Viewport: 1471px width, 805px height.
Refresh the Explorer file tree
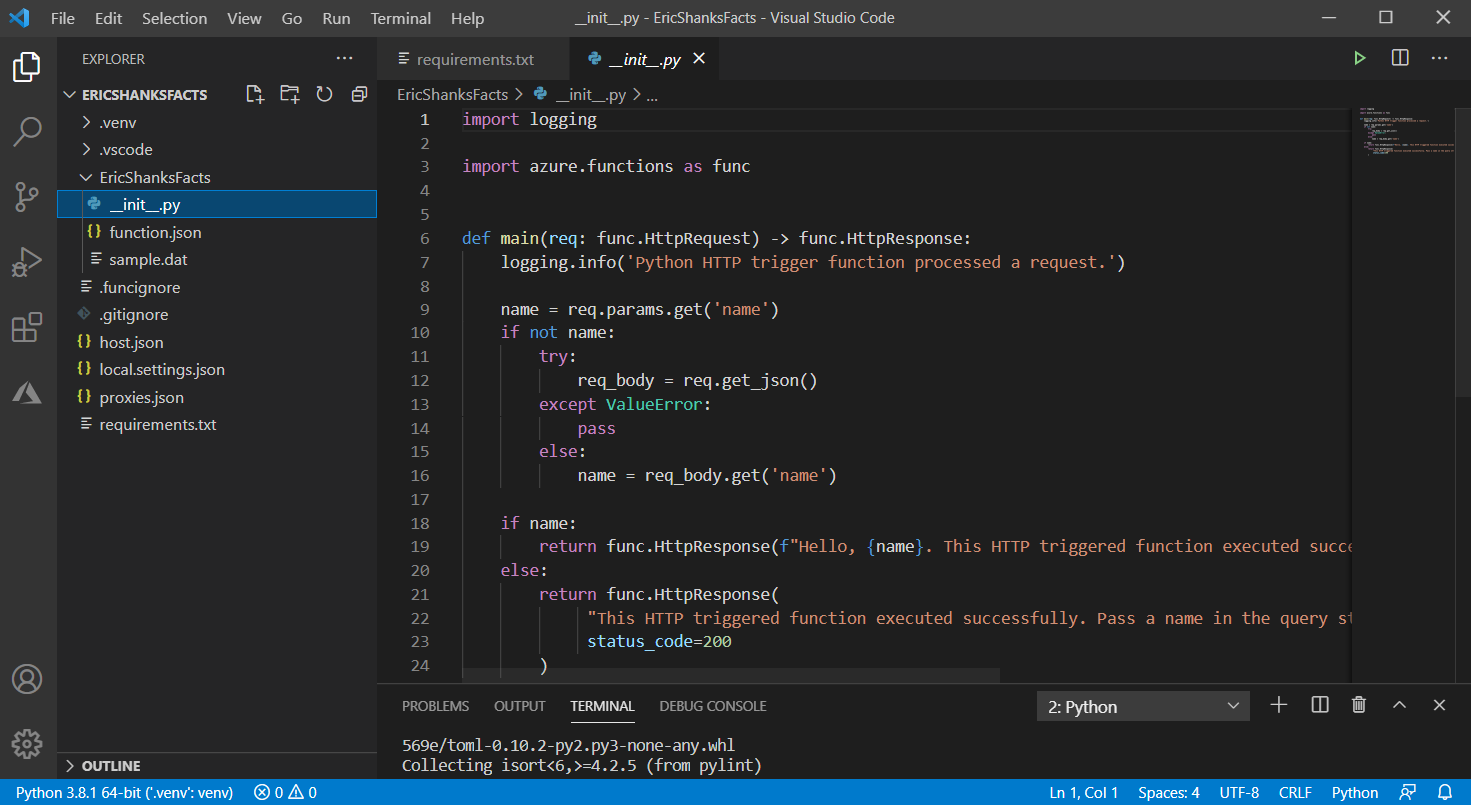pos(324,94)
